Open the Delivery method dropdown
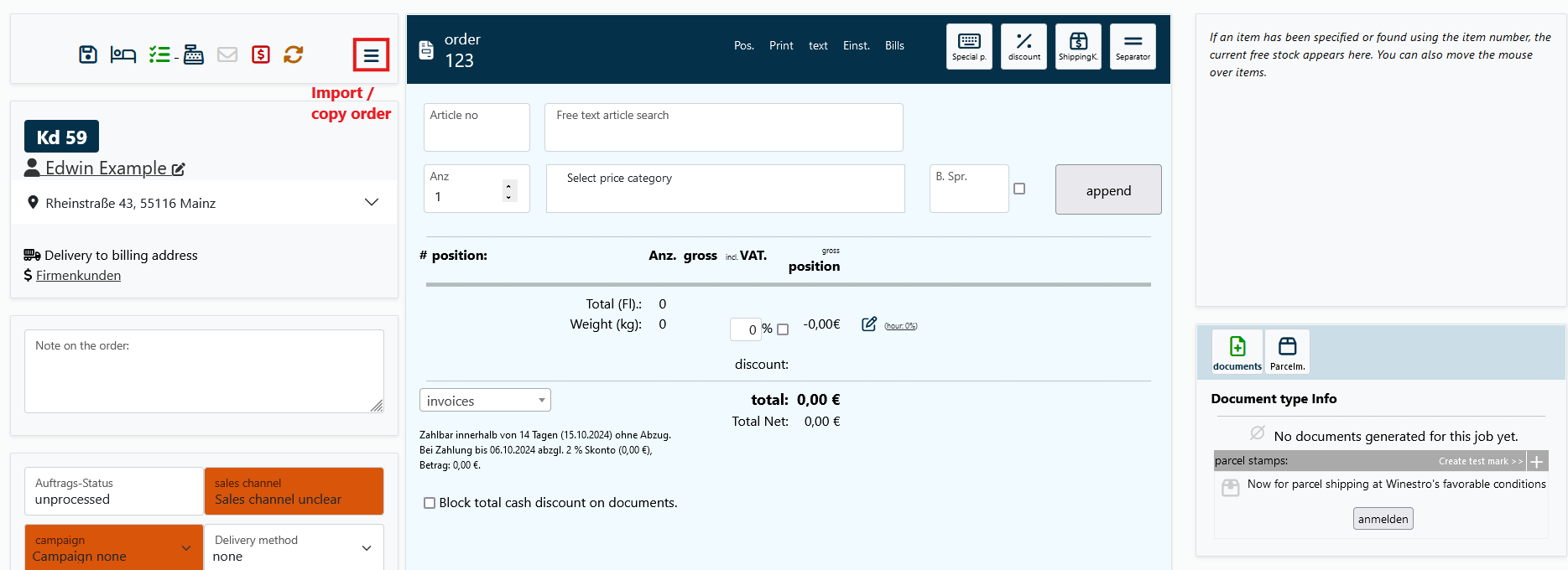1568x570 pixels. [294, 548]
